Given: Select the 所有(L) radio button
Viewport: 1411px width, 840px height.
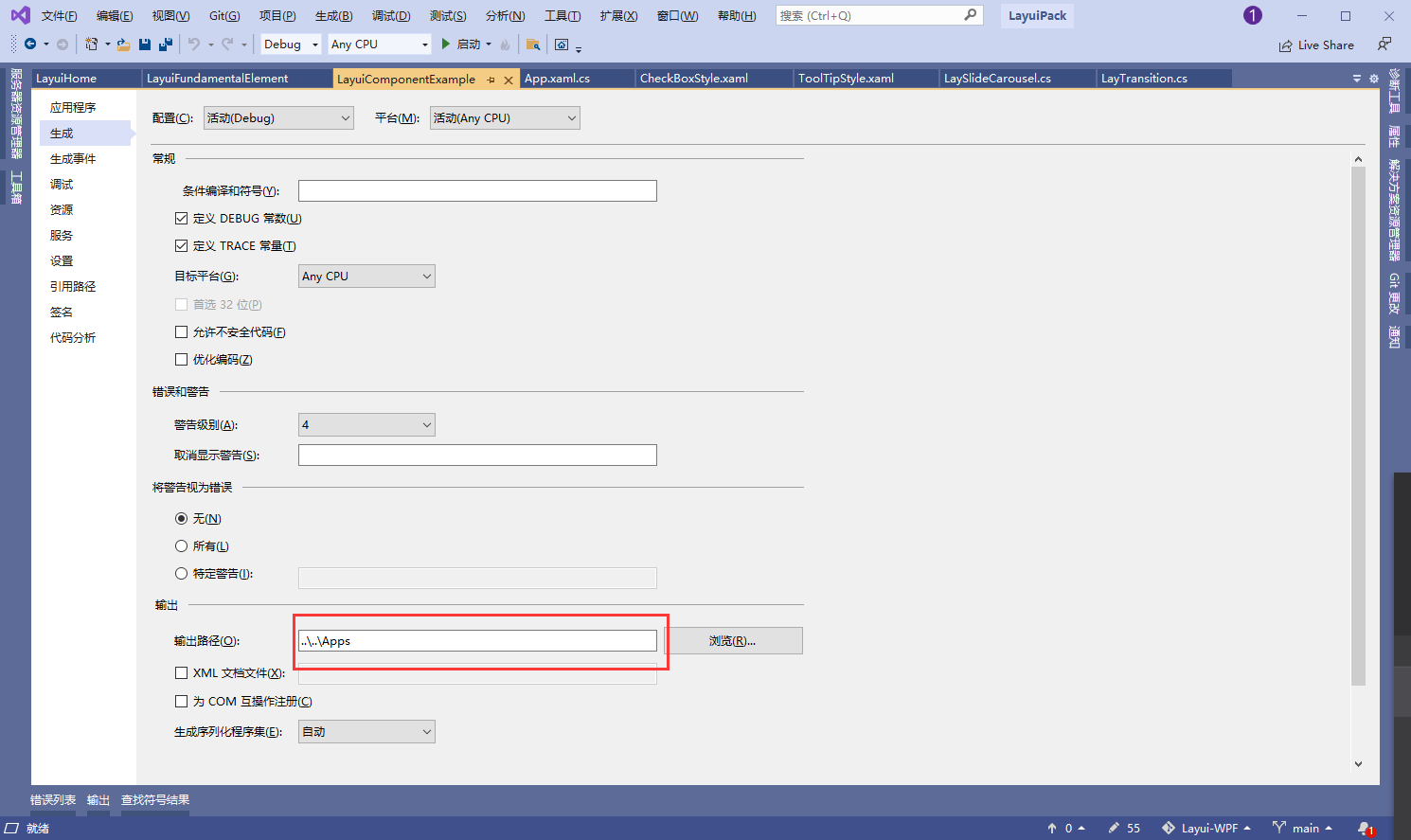Looking at the screenshot, I should click(181, 545).
